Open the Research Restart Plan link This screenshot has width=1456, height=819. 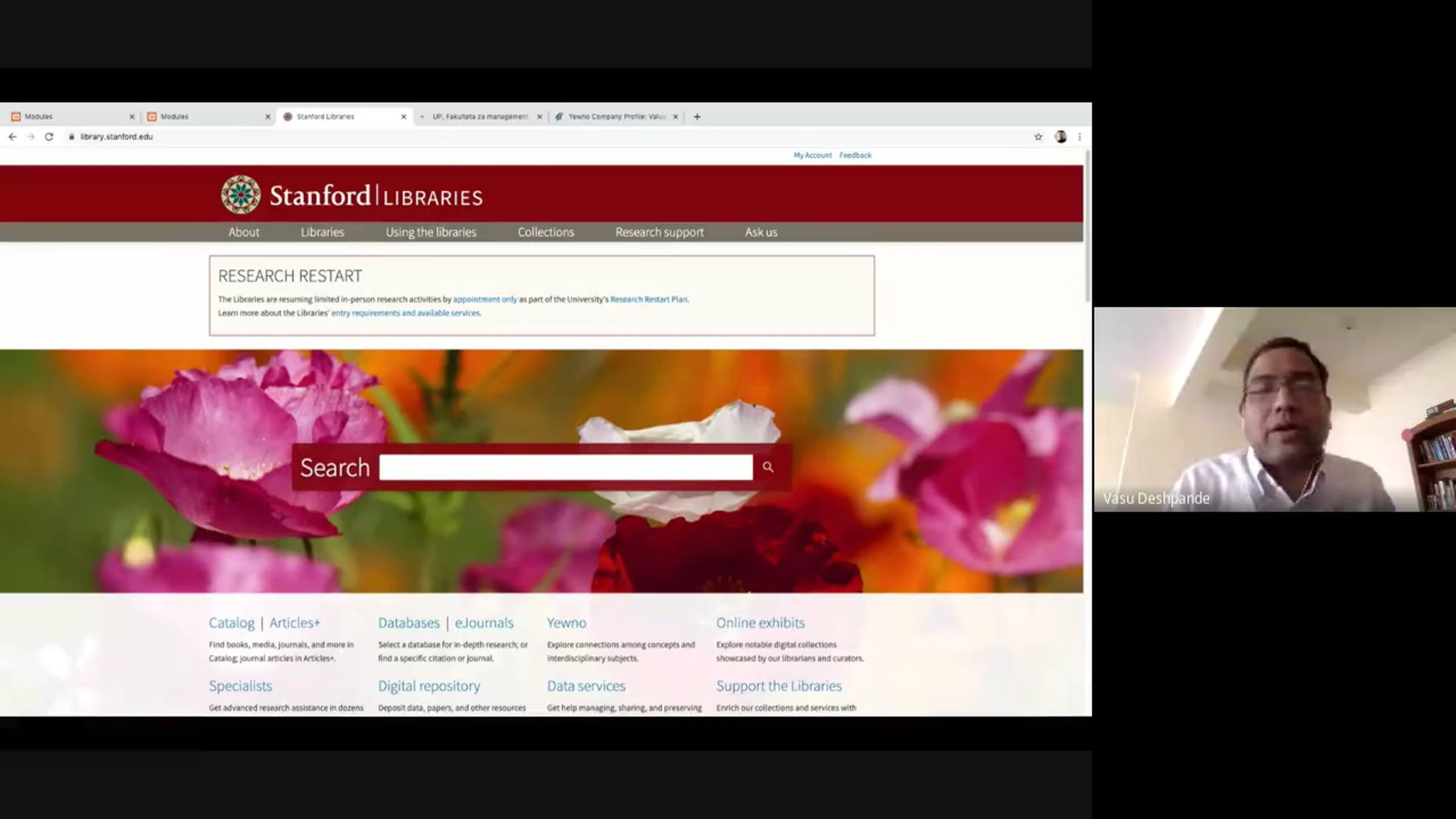(x=649, y=299)
